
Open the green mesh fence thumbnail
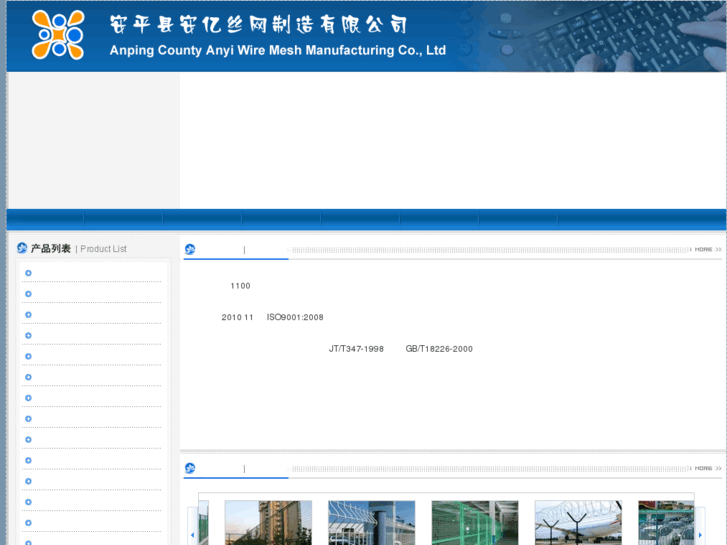point(474,523)
